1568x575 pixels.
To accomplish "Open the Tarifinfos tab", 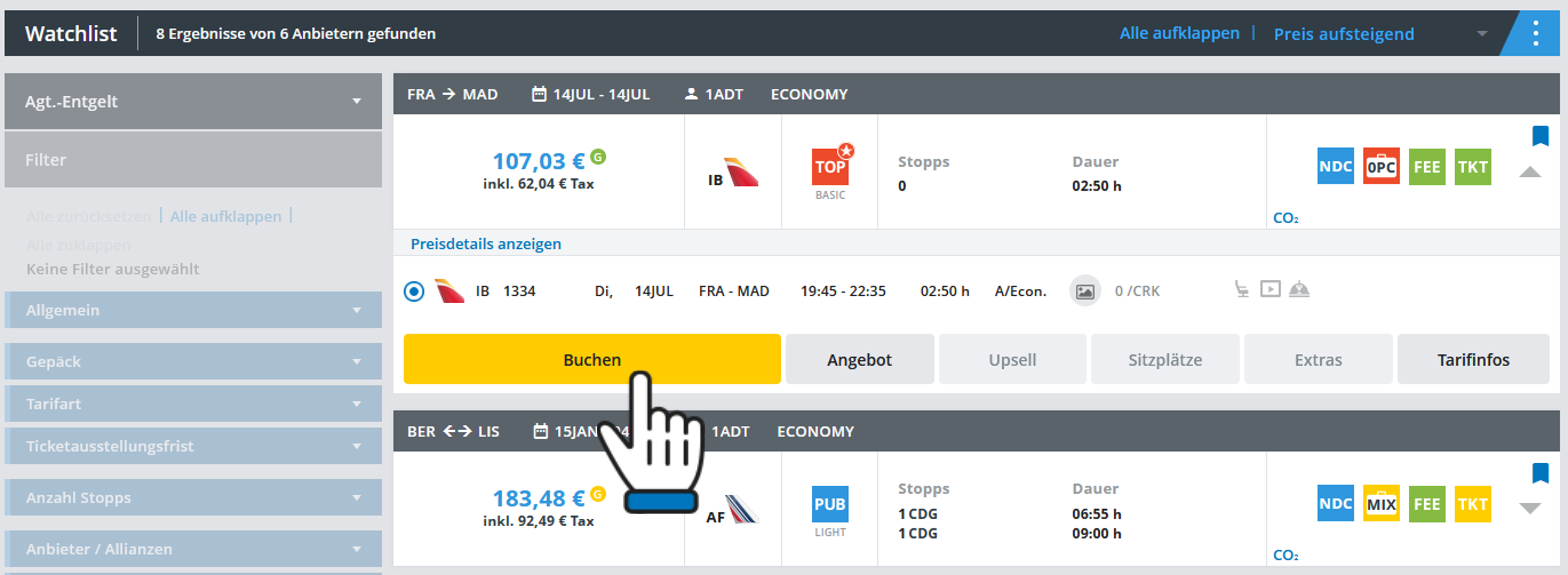I will point(1473,360).
